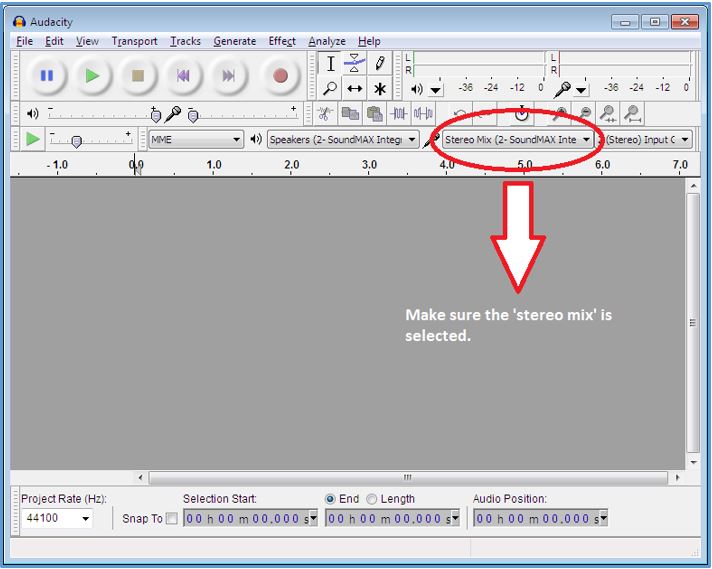
Task: Open the File menu
Action: [25, 41]
